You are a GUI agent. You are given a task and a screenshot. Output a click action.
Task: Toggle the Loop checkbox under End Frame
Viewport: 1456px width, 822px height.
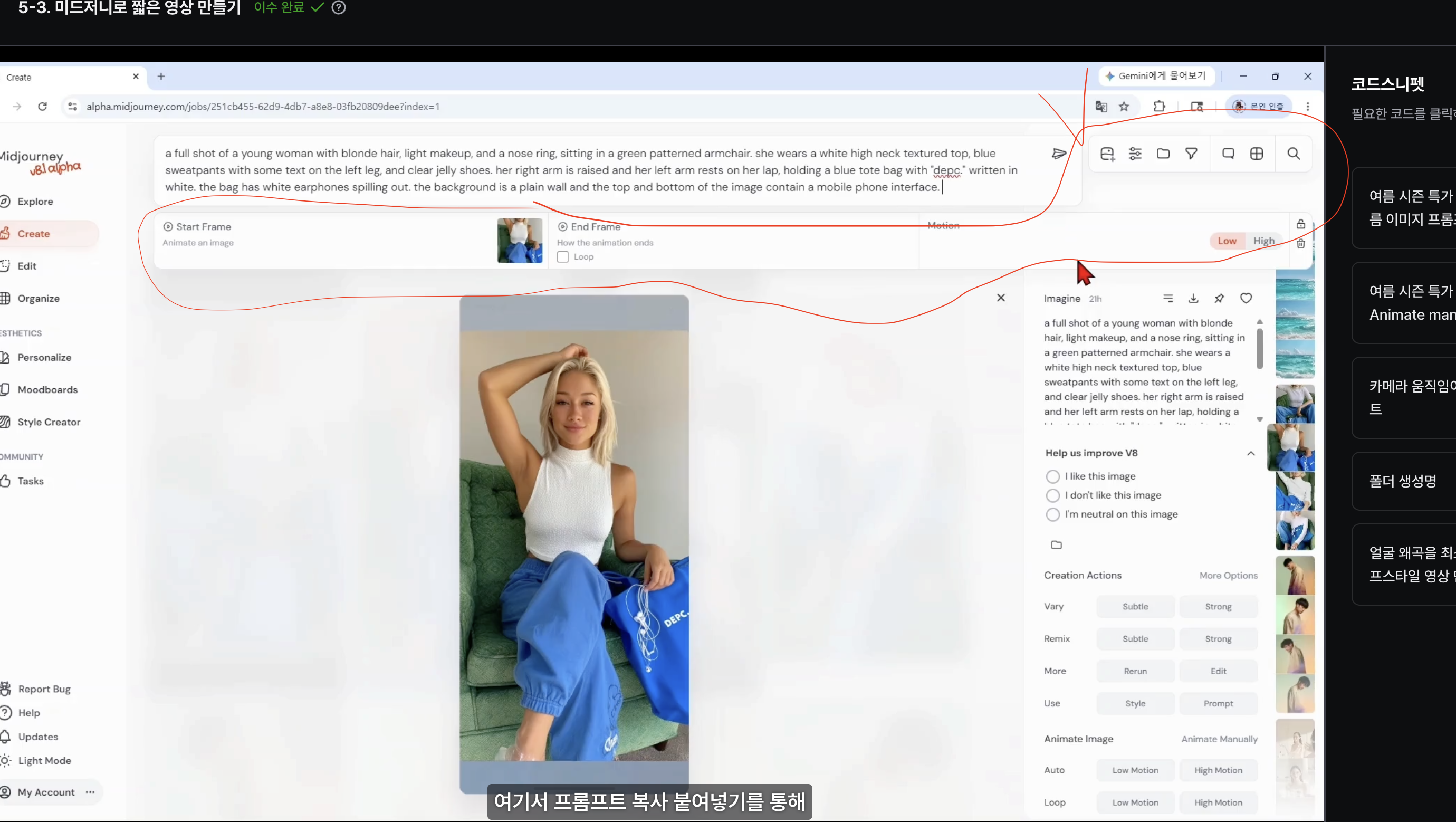point(563,256)
